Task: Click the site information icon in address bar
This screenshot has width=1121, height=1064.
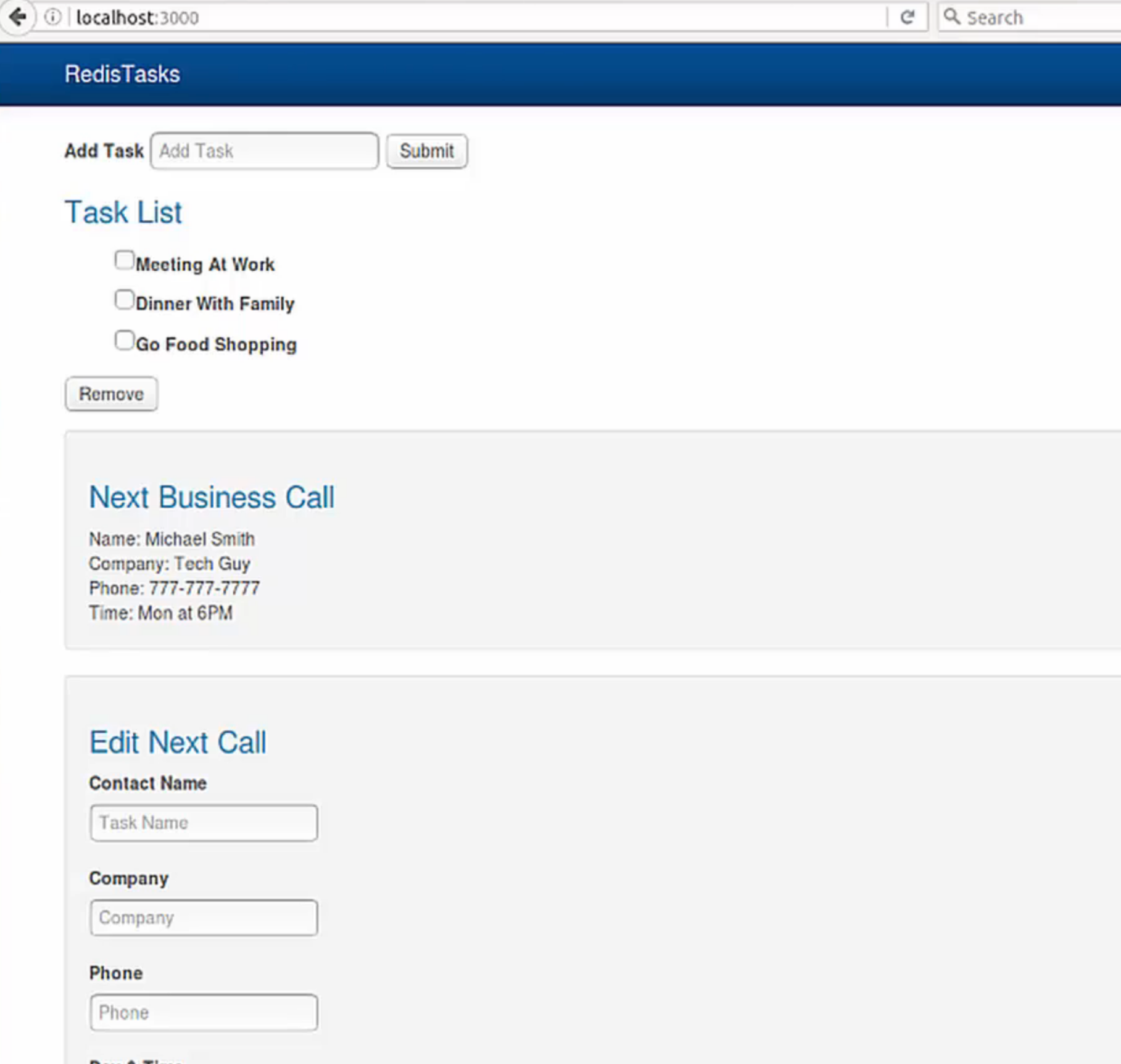Action: (53, 17)
